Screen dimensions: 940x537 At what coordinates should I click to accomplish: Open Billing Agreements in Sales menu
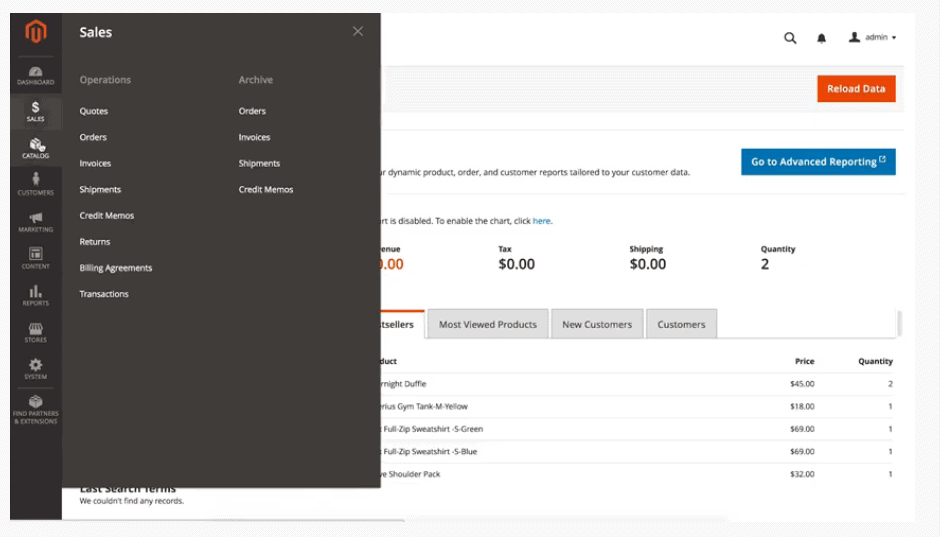[116, 268]
